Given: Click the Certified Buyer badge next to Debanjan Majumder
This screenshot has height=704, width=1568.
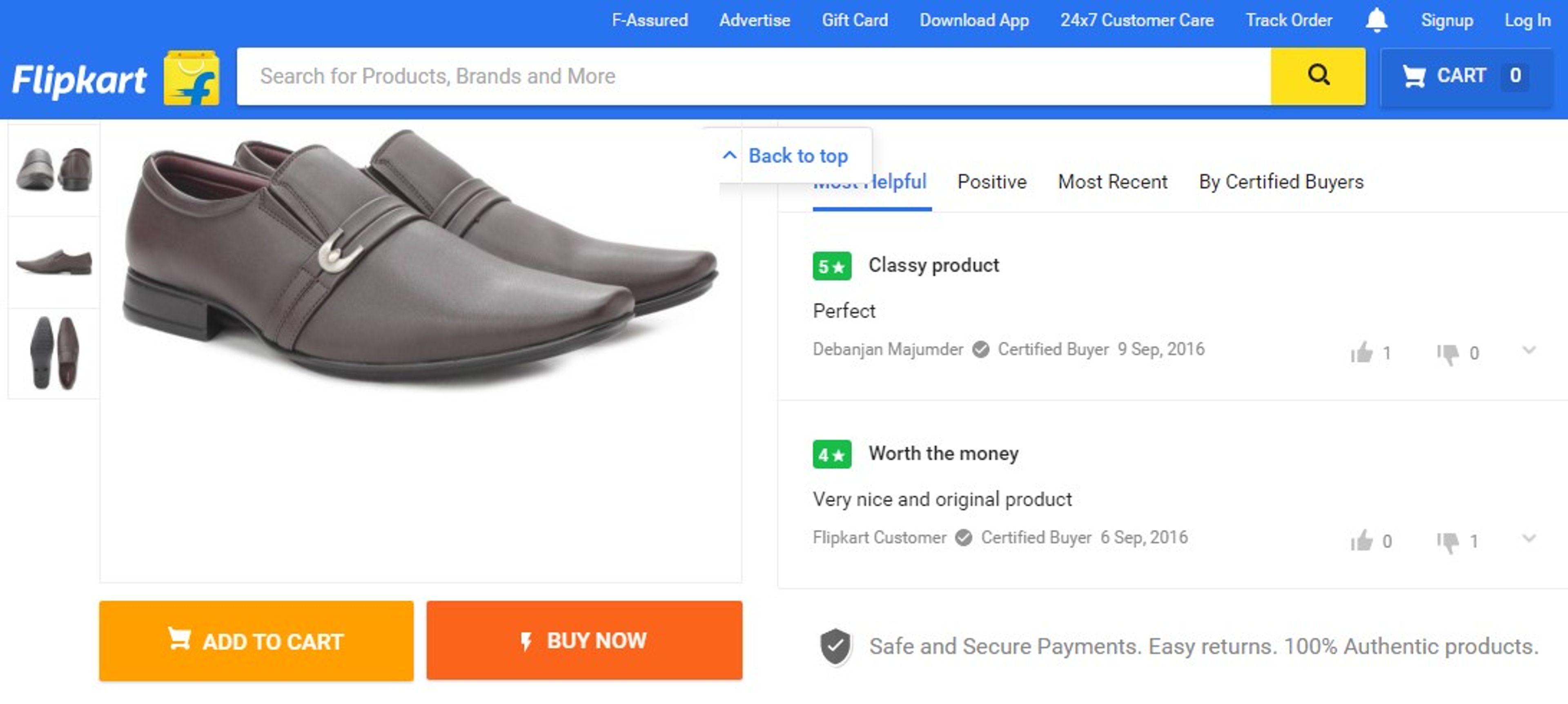Looking at the screenshot, I should [x=980, y=349].
